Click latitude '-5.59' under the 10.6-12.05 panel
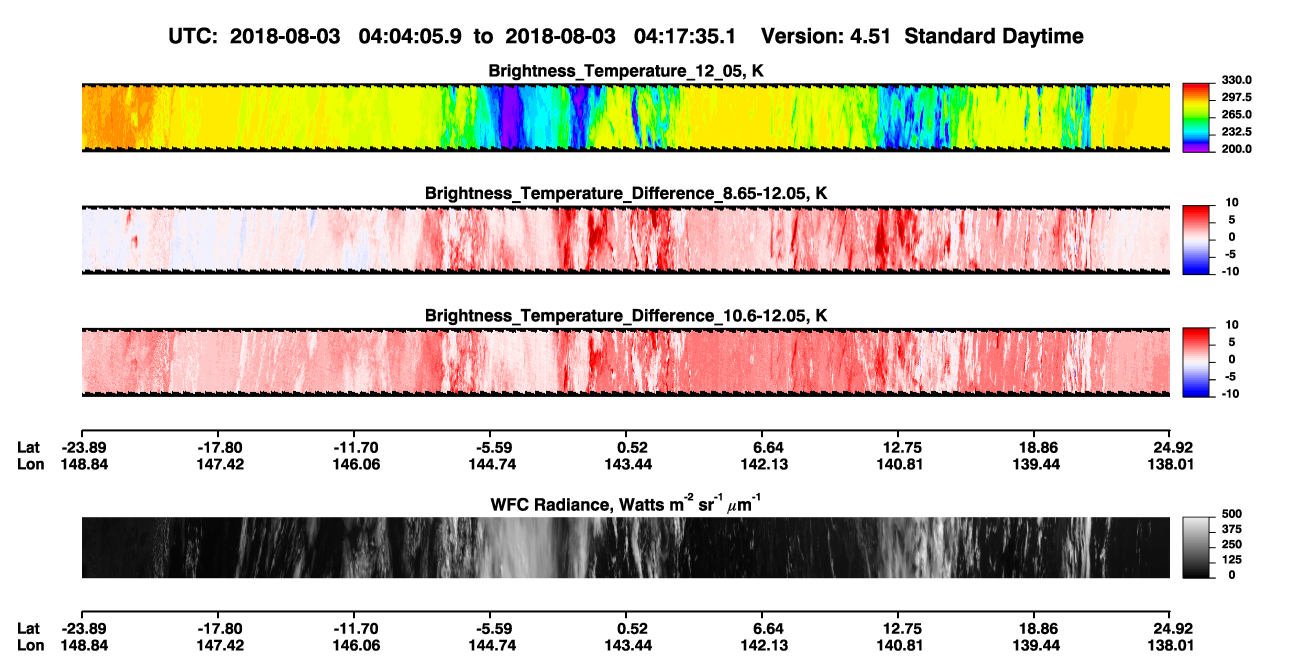The image size is (1300, 667). [x=491, y=448]
